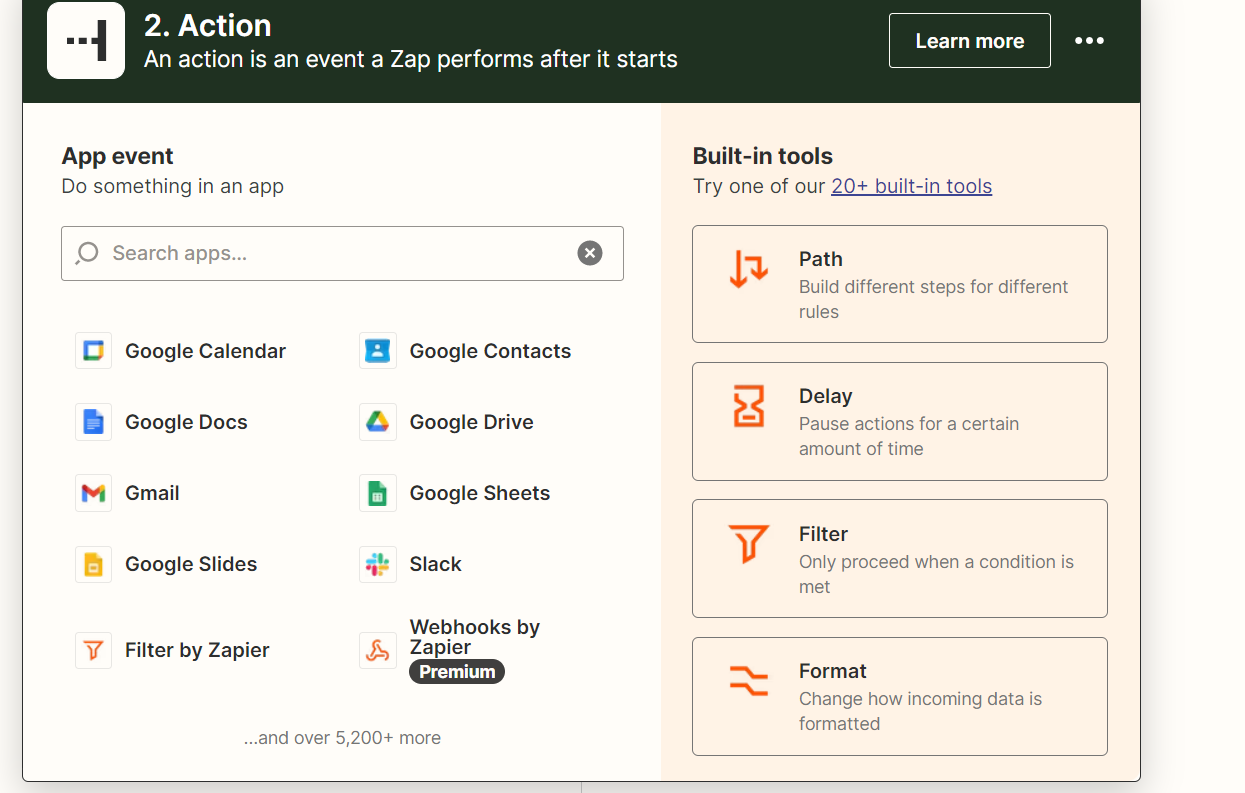Image resolution: width=1245 pixels, height=793 pixels.
Task: Select the Webhooks by Zapier icon
Action: pyautogui.click(x=377, y=649)
